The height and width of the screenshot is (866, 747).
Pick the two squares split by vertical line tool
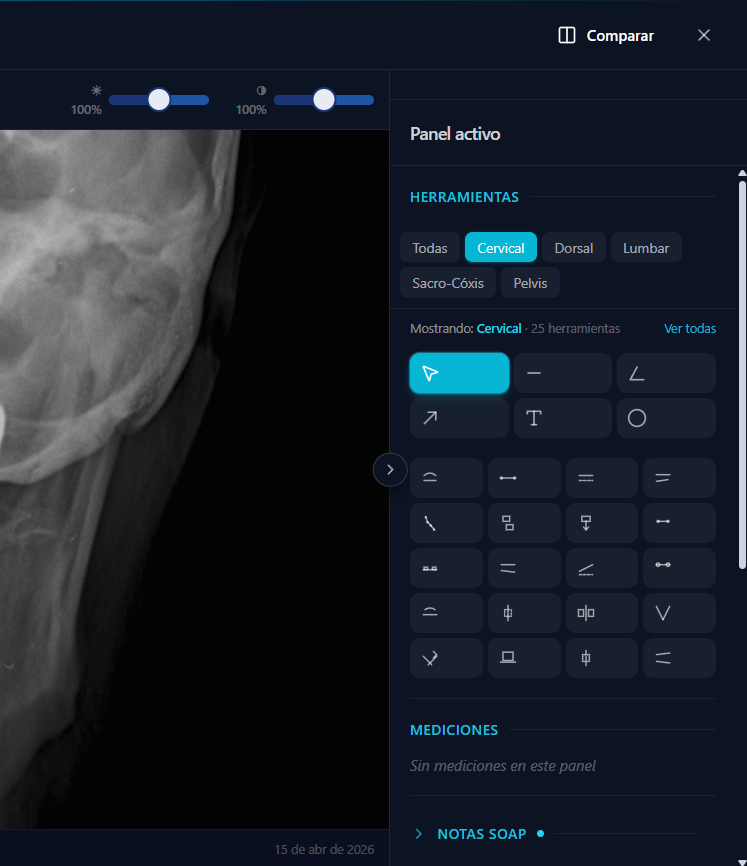pos(602,613)
